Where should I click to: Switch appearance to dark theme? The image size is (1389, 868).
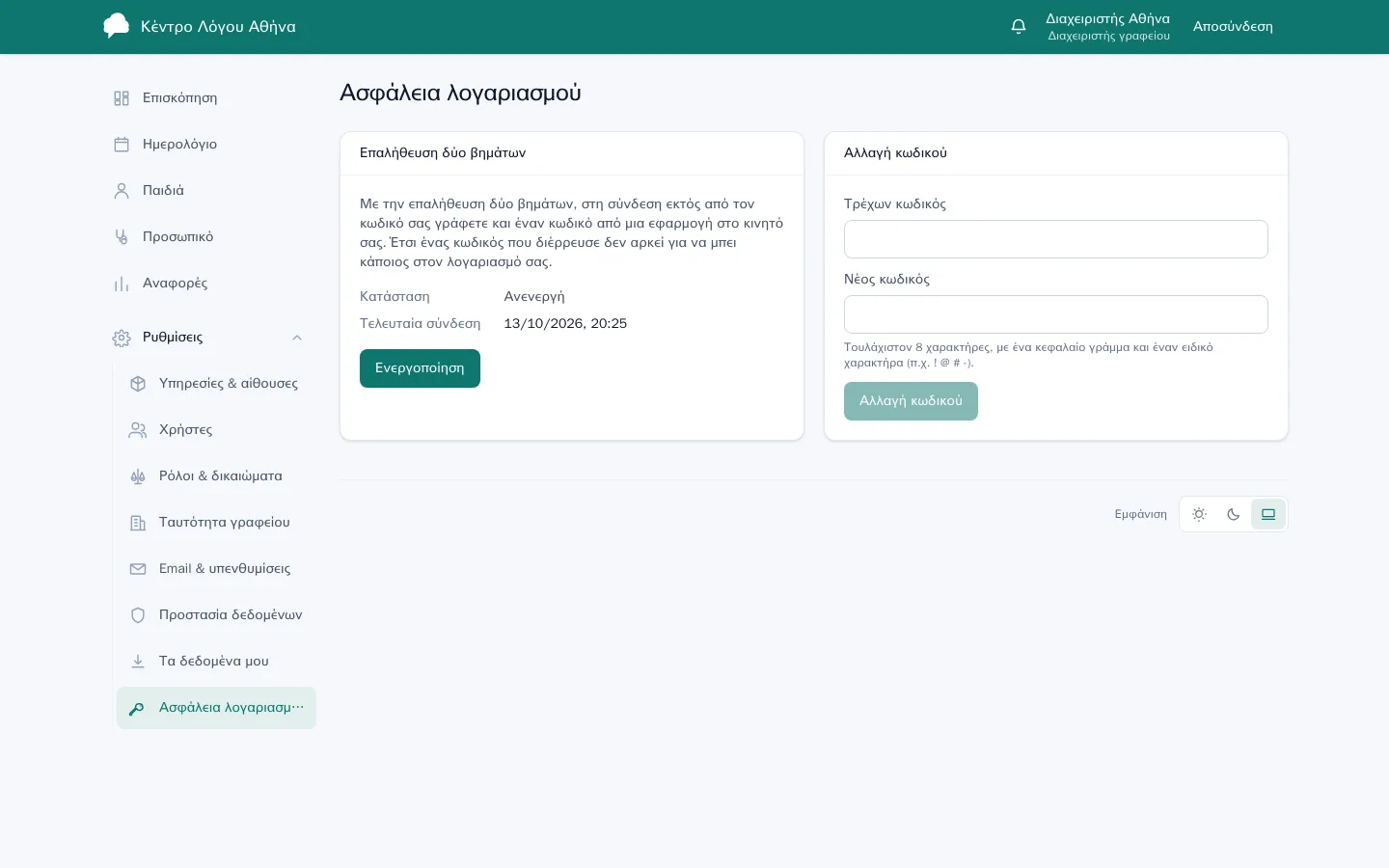1234,514
